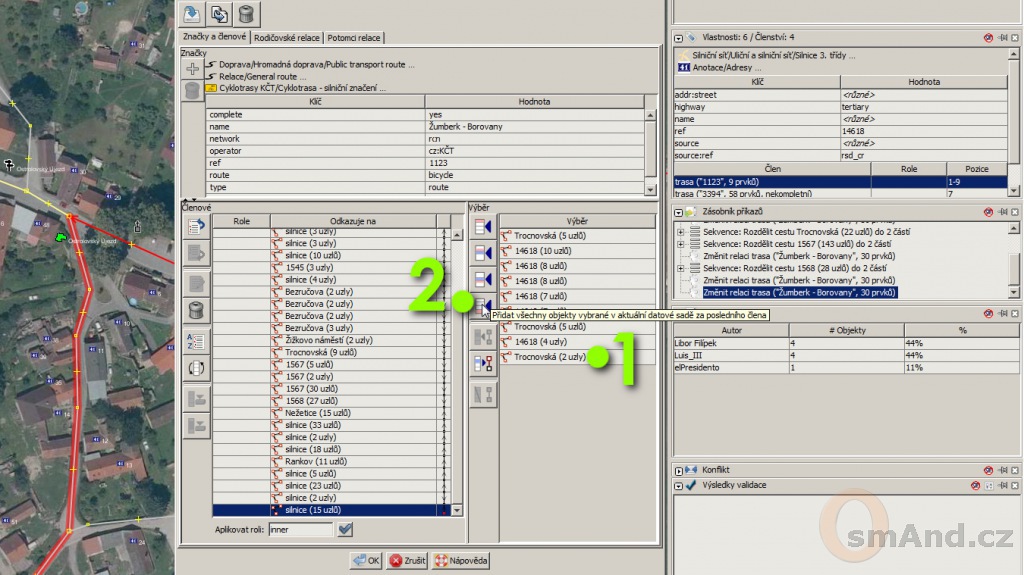The image size is (1024, 575).
Task: Undock the Konflikt panel
Action: click(1002, 470)
